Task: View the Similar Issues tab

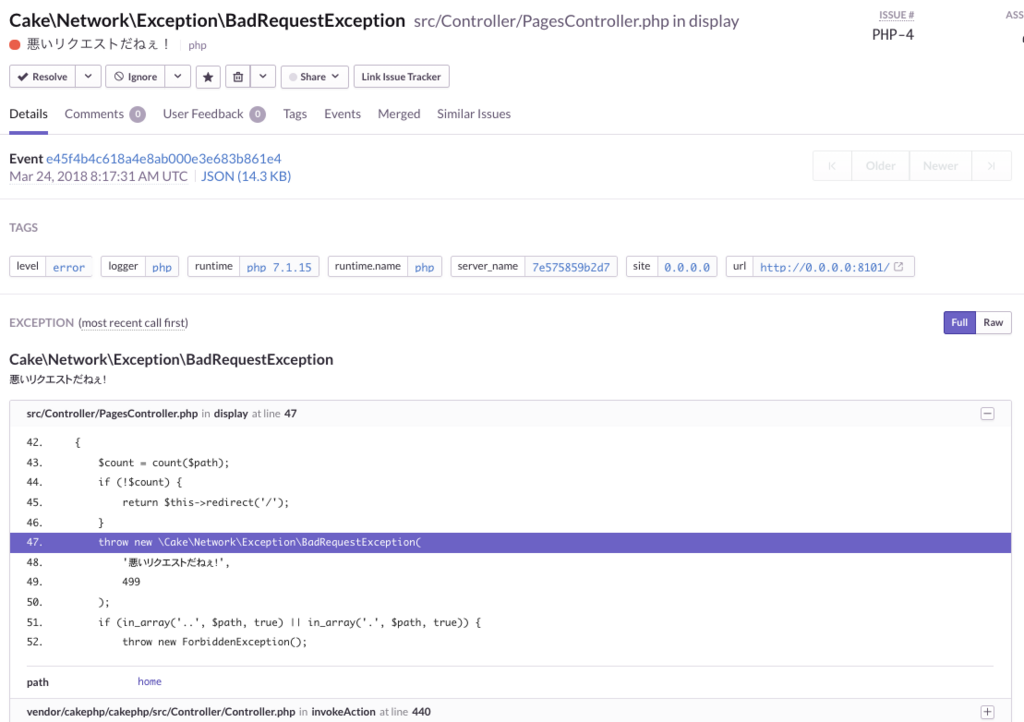Action: (x=473, y=114)
